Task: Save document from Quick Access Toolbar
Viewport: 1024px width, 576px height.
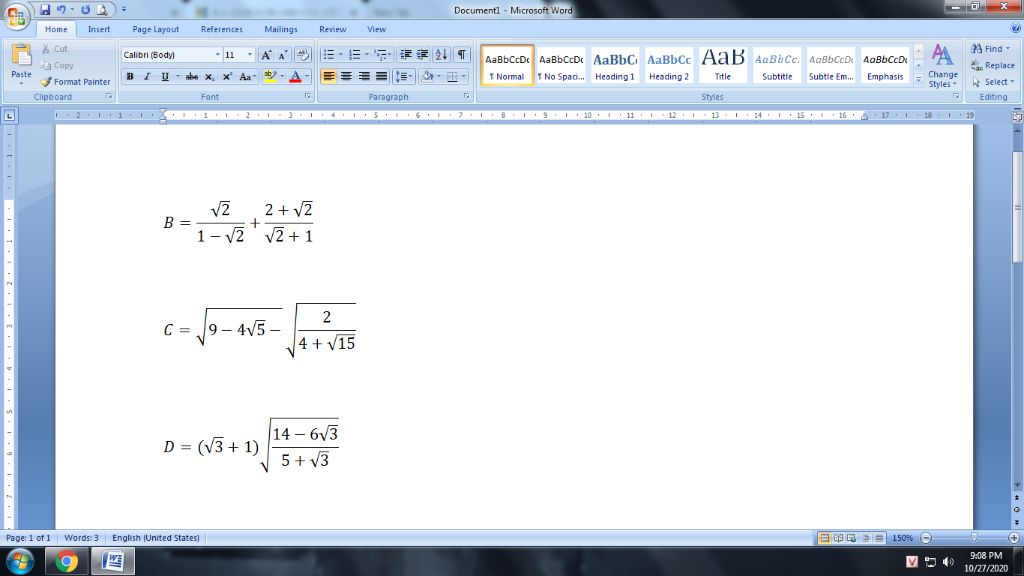Action: [44, 10]
